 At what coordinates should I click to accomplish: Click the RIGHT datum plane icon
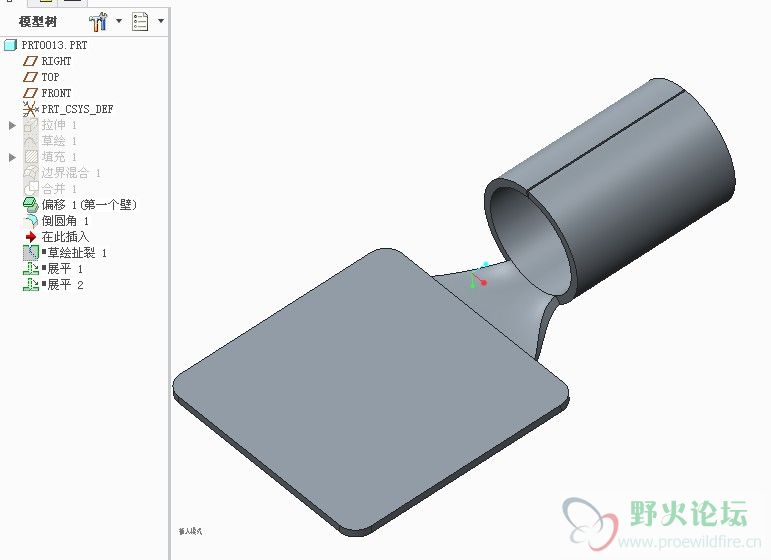30,61
